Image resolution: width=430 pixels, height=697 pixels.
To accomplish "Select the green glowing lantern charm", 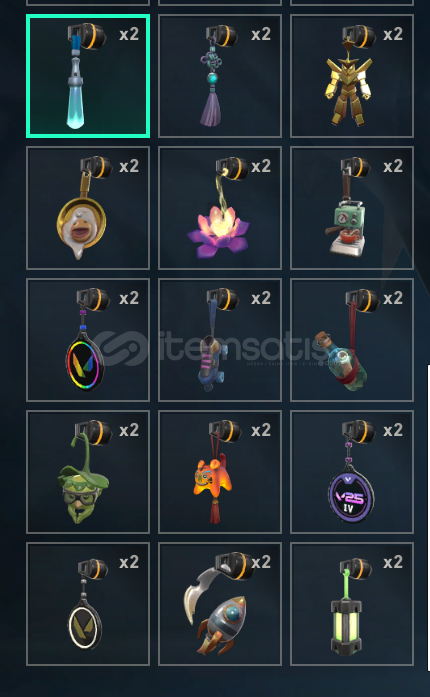I will pyautogui.click(x=352, y=604).
